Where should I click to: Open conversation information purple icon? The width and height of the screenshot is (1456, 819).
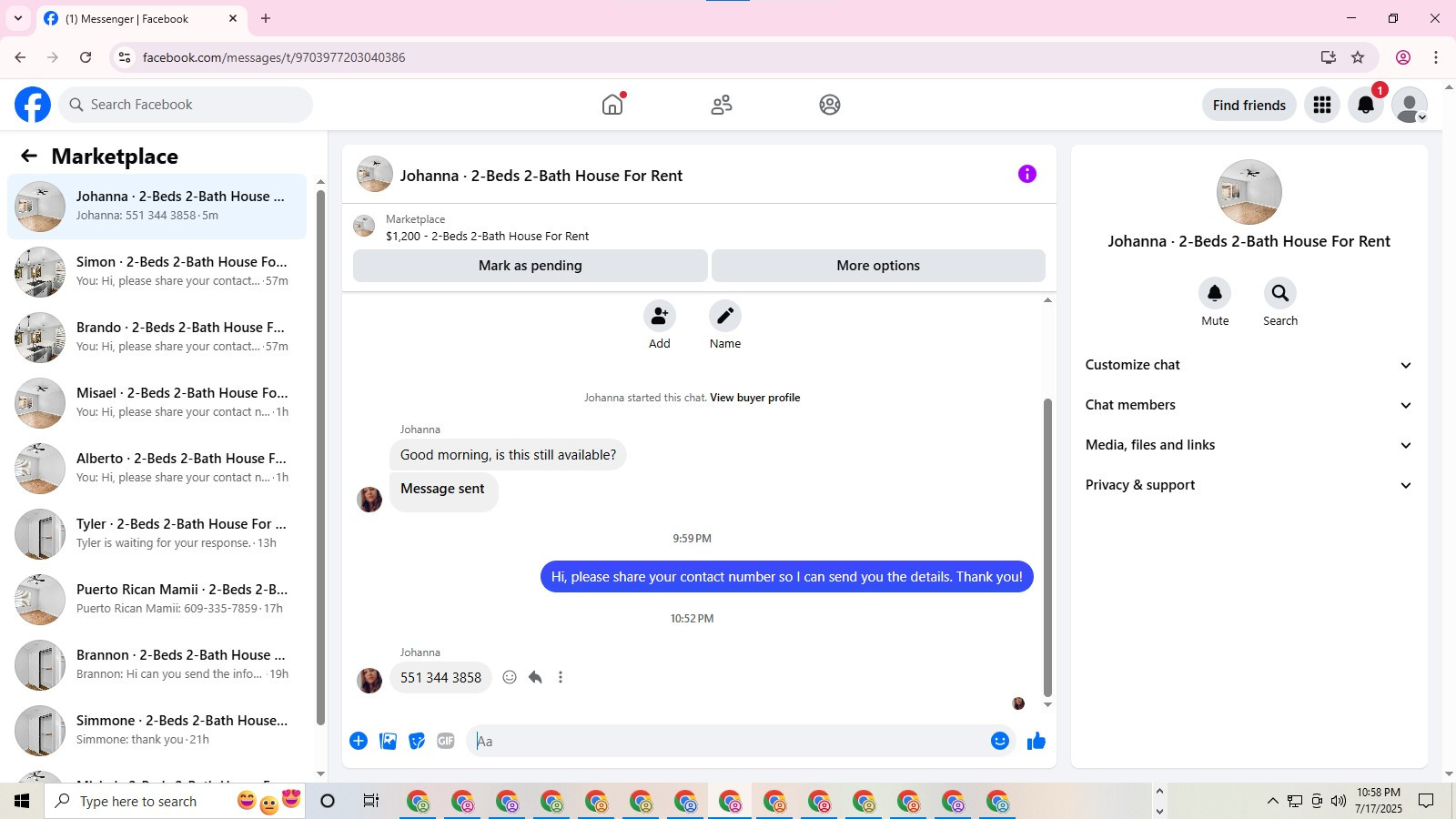(1027, 174)
